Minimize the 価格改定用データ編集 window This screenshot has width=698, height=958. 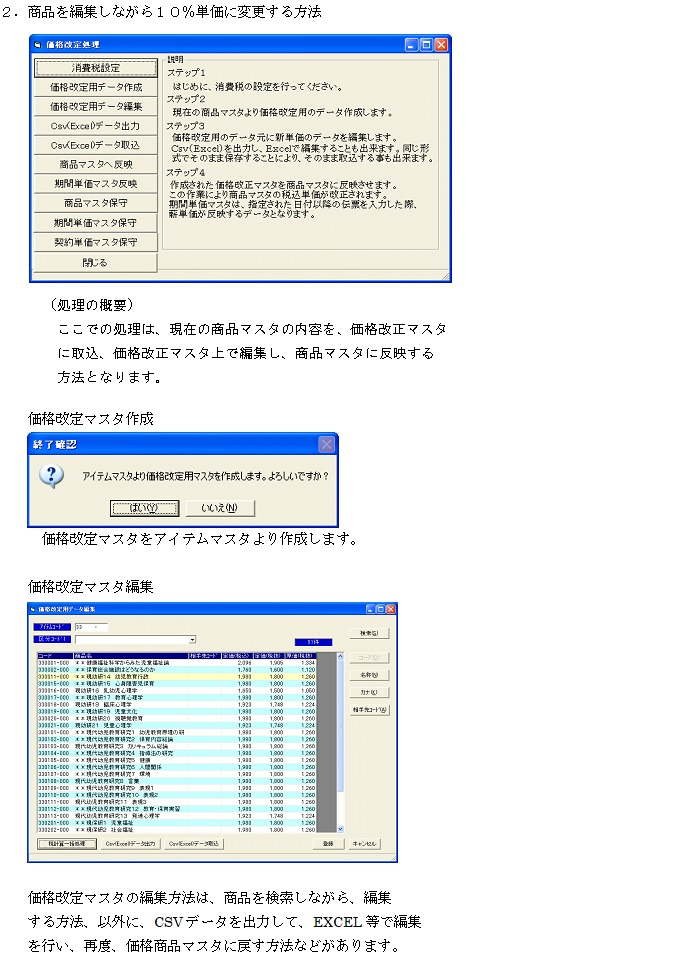(371, 609)
